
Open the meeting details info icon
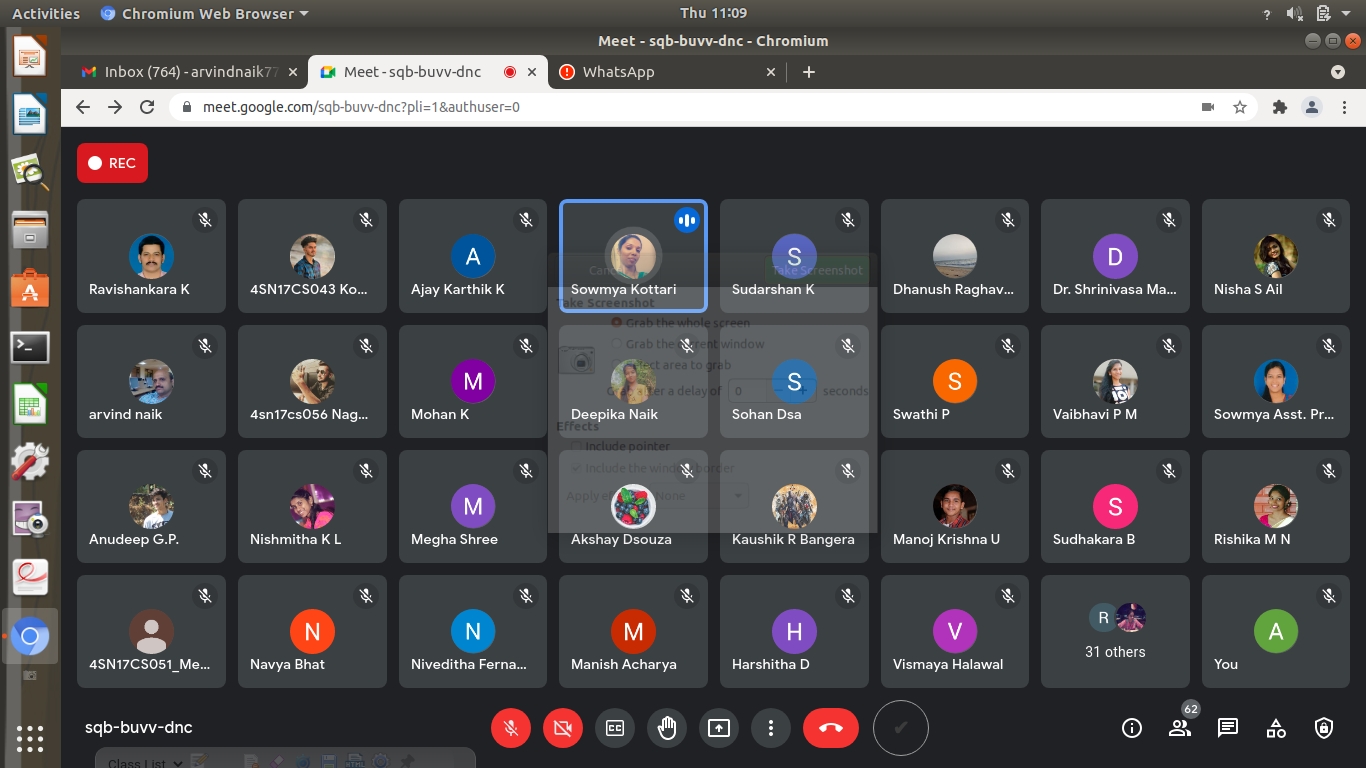tap(1132, 728)
